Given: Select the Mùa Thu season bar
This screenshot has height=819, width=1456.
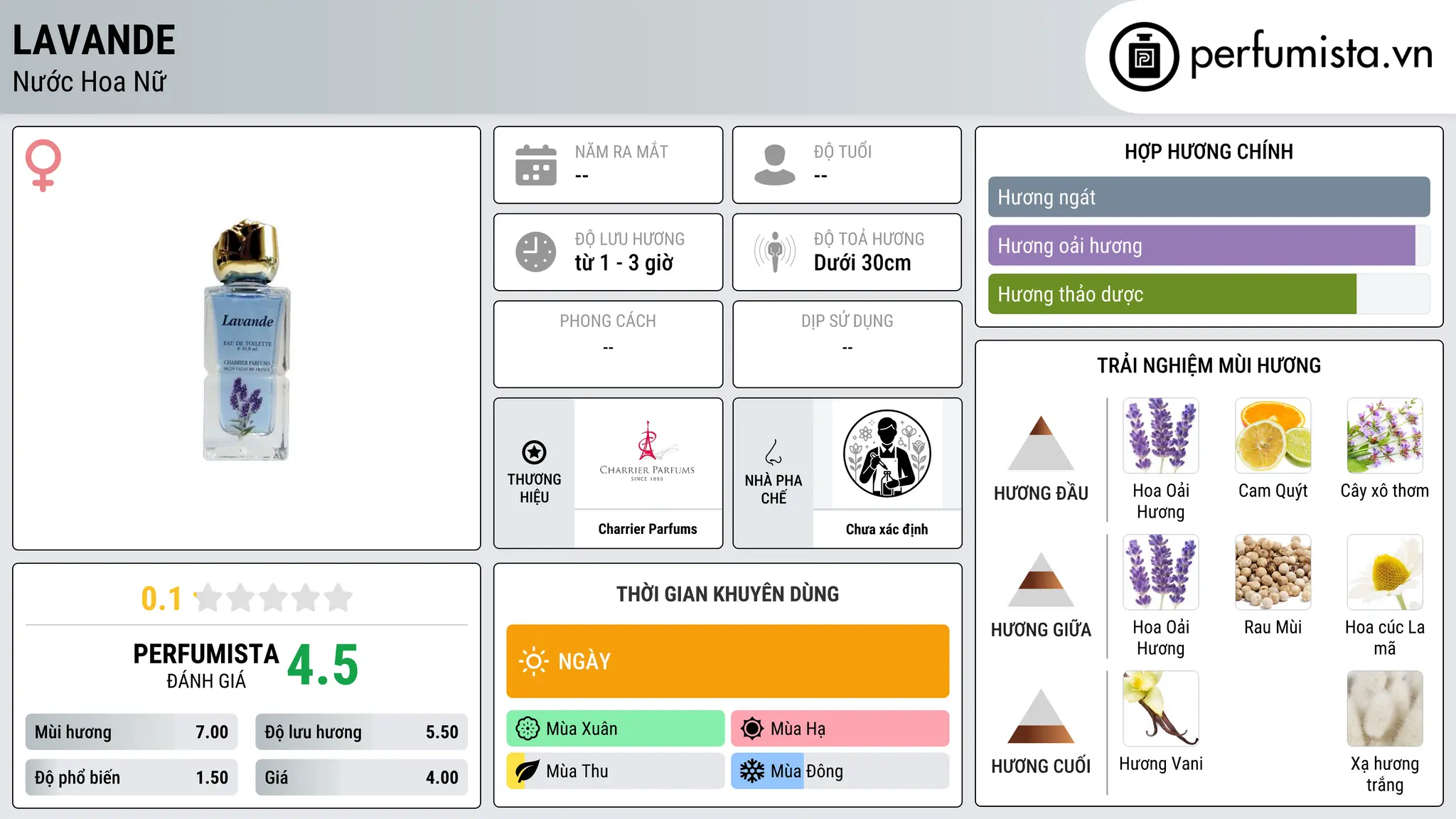Looking at the screenshot, I should point(616,771).
